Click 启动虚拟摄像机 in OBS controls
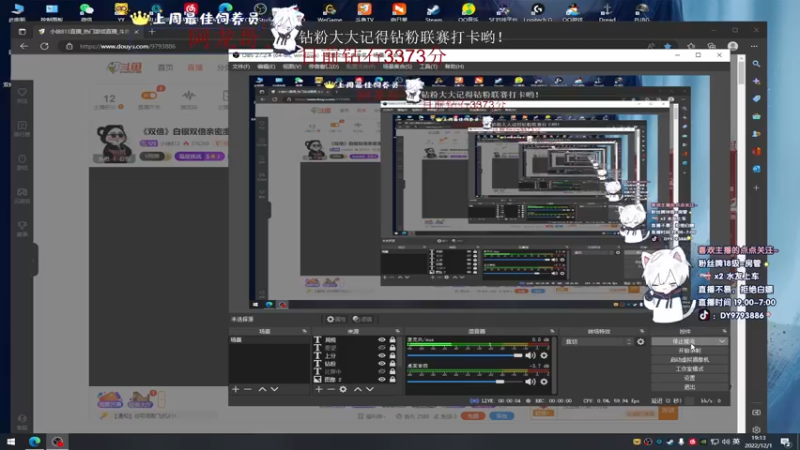The width and height of the screenshot is (800, 450). (689, 360)
